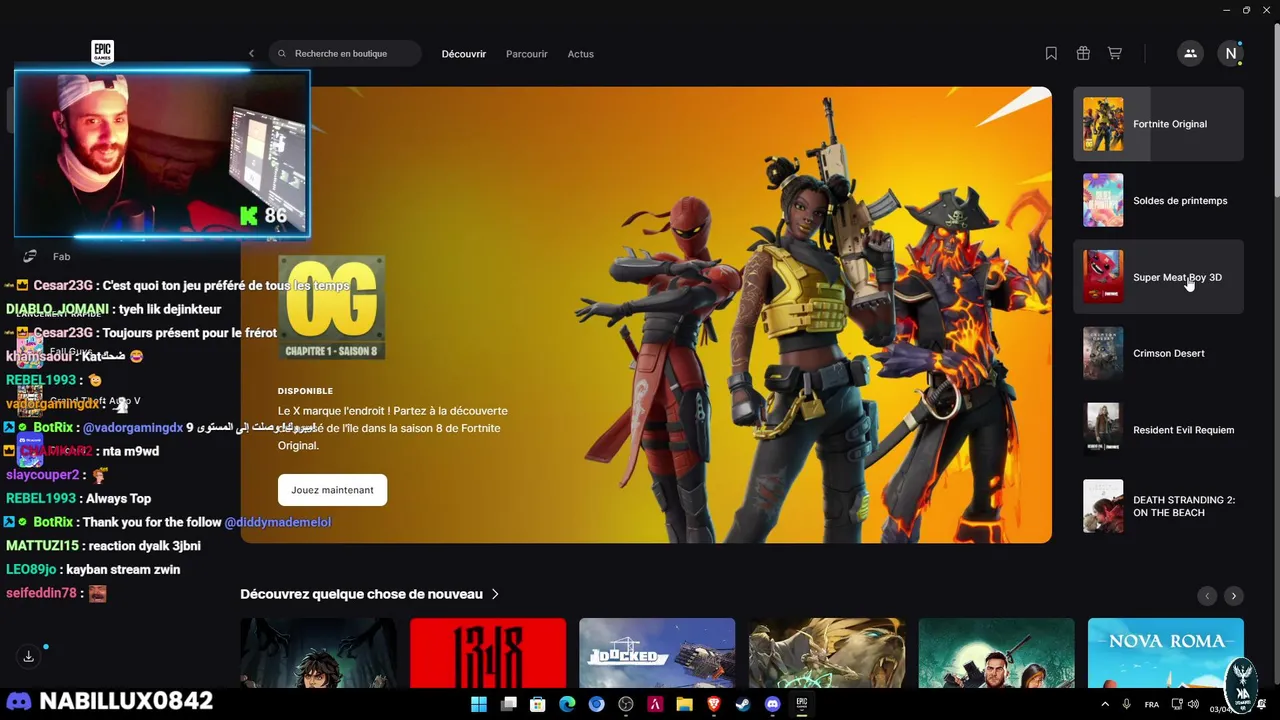The width and height of the screenshot is (1280, 720).
Task: Open the FRA language switcher
Action: (x=1152, y=705)
